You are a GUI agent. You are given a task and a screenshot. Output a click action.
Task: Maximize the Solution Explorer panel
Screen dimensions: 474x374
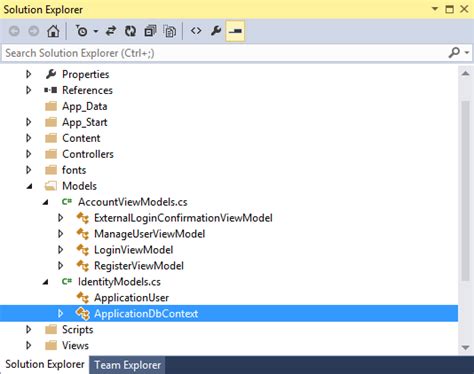449,9
